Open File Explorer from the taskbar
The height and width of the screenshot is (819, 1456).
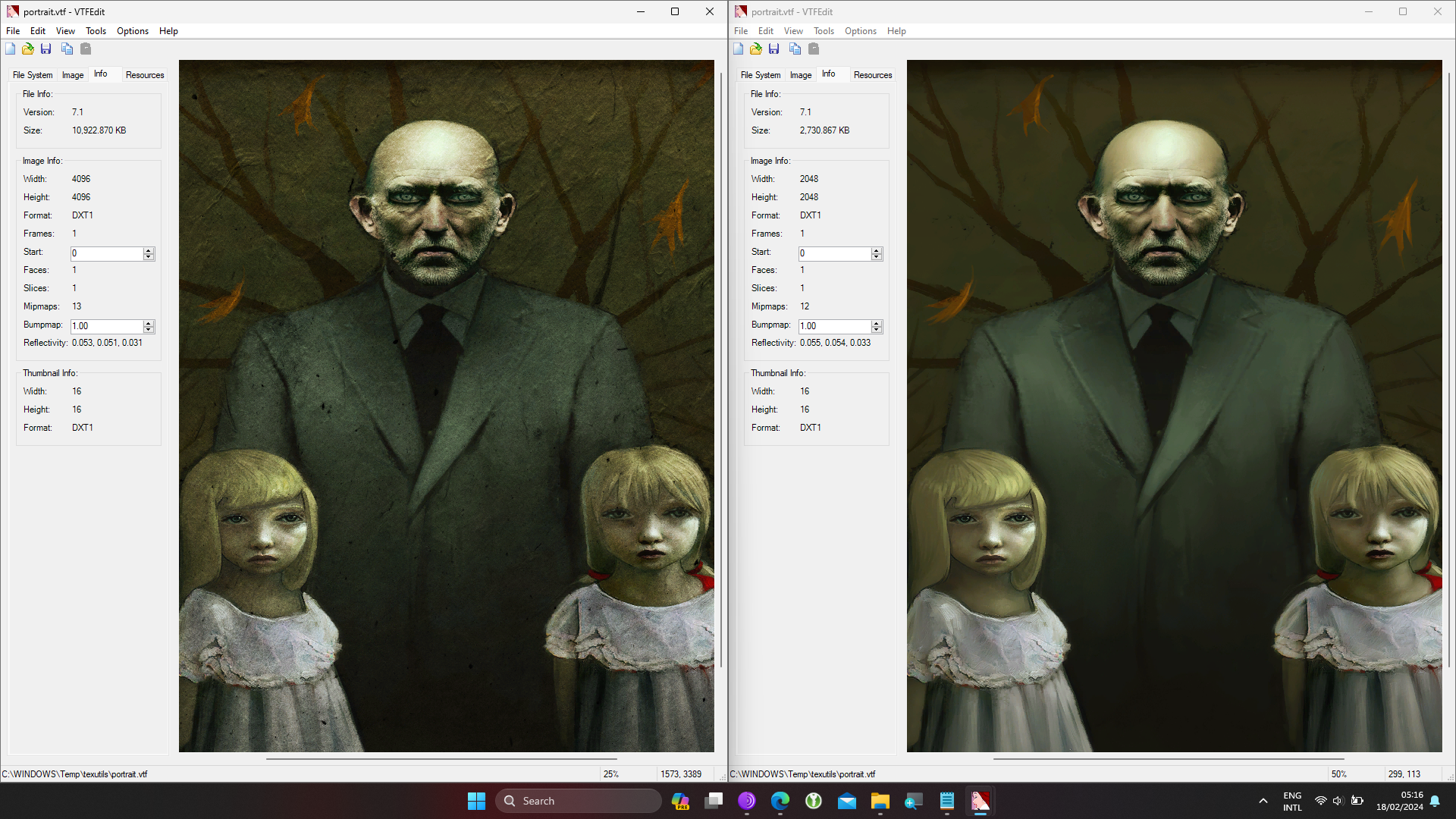pyautogui.click(x=880, y=801)
